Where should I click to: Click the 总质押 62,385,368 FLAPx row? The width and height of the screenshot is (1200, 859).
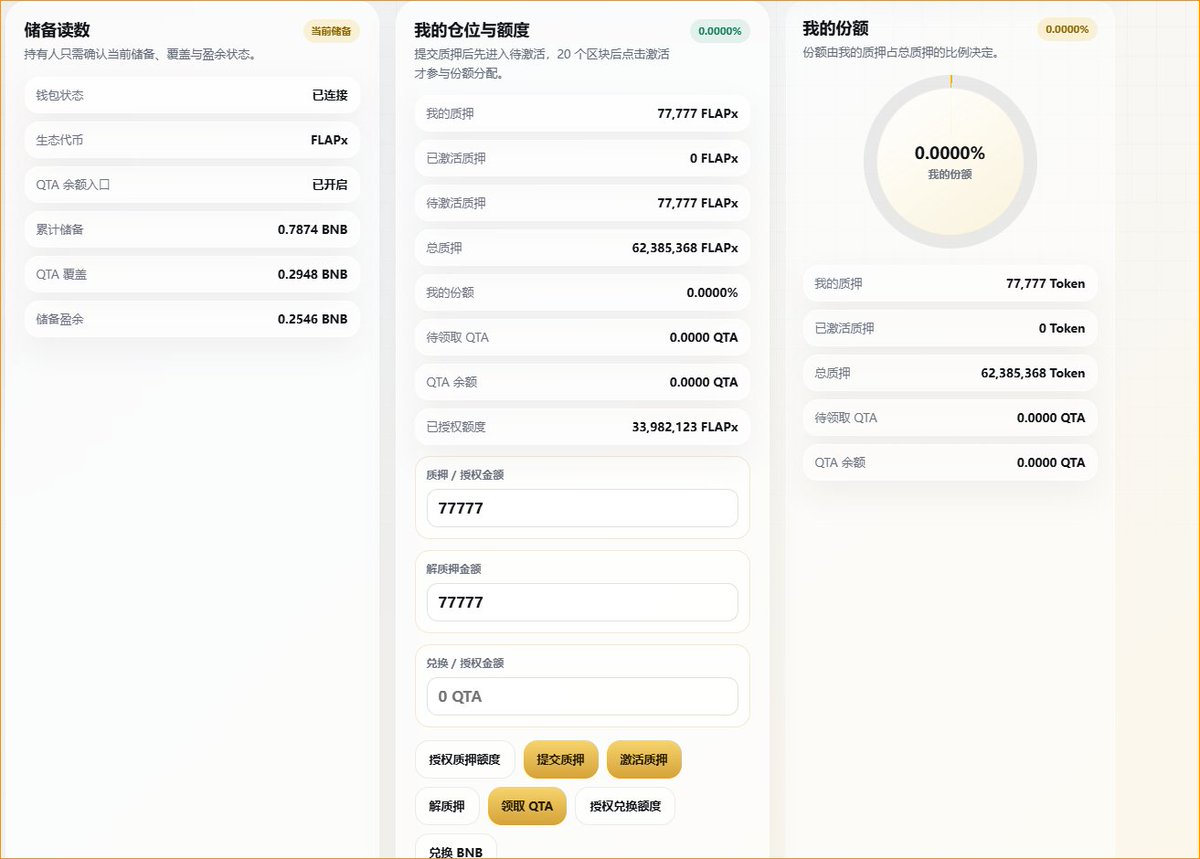tap(582, 248)
